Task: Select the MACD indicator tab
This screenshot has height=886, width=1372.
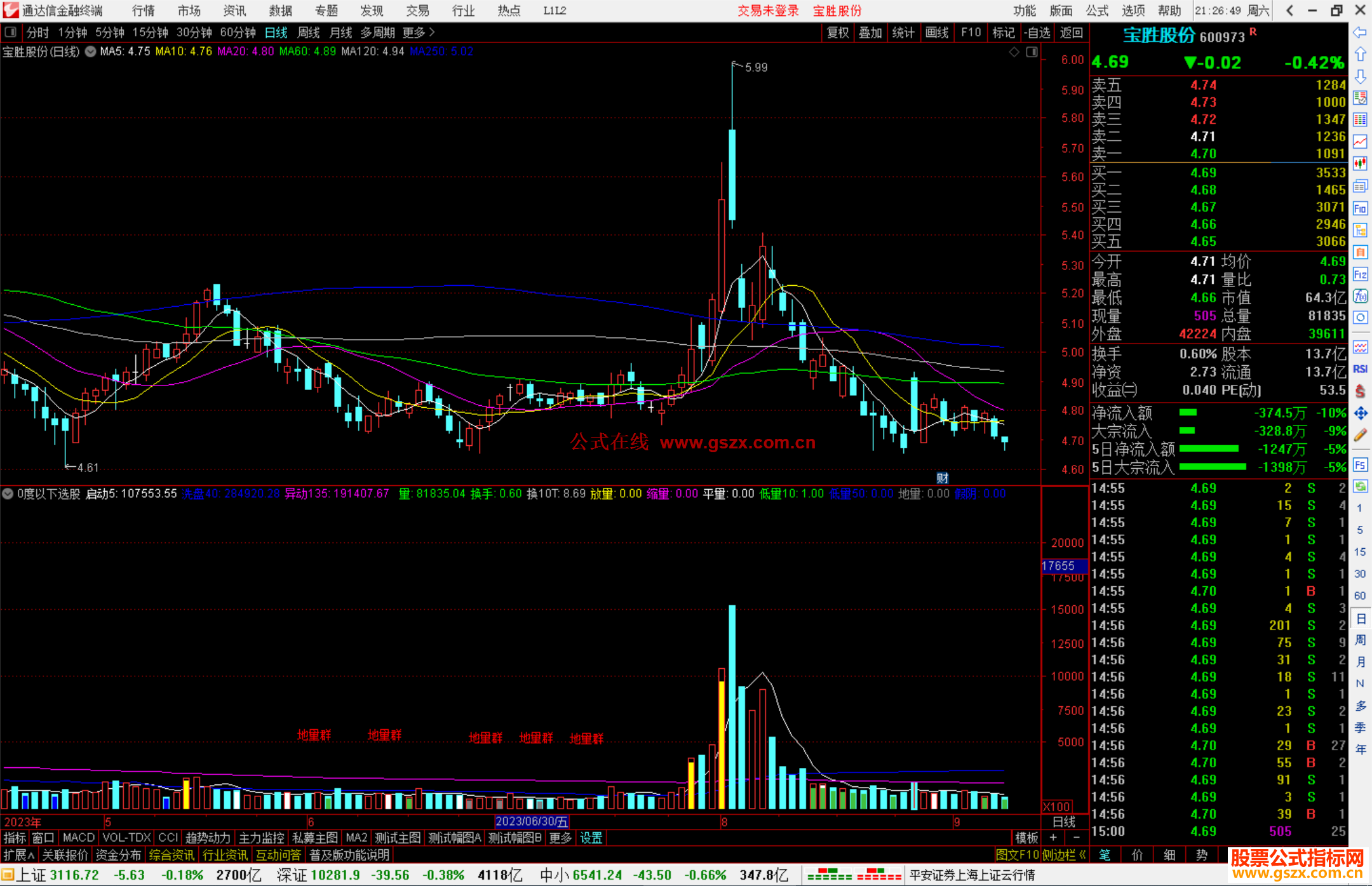Action: 78,838
